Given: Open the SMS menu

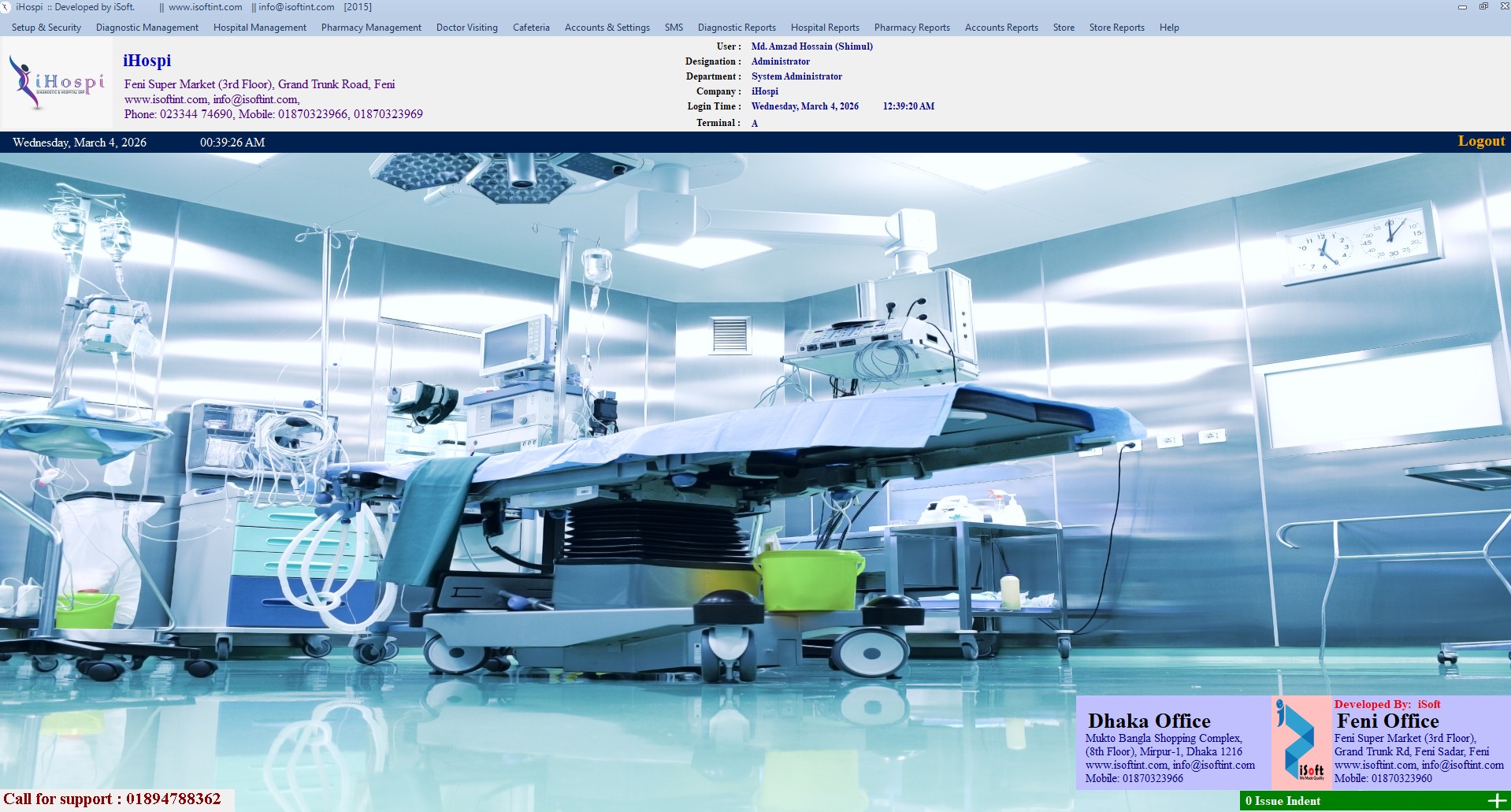Looking at the screenshot, I should point(674,28).
